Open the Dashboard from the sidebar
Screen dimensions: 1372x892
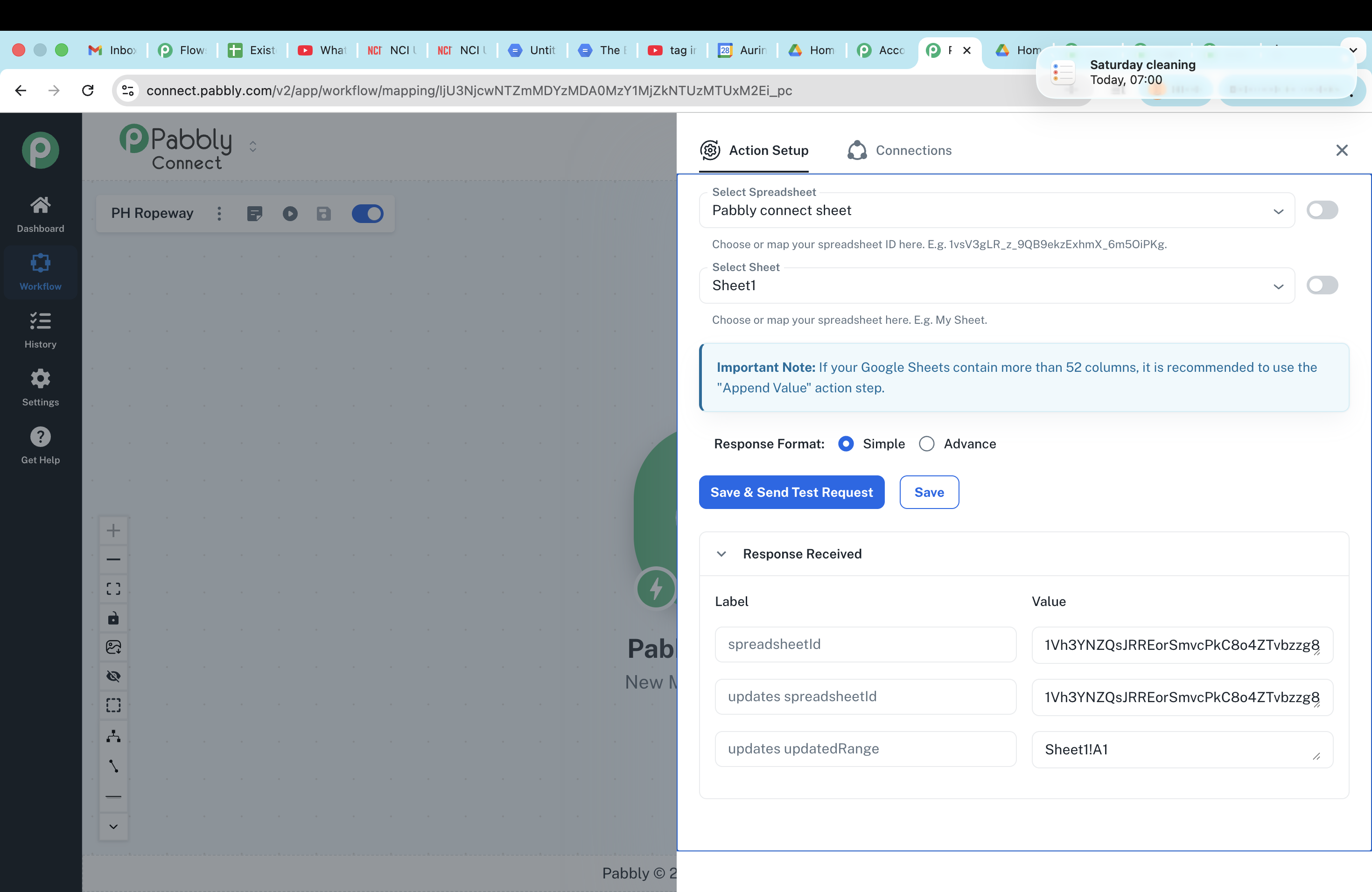click(40, 214)
